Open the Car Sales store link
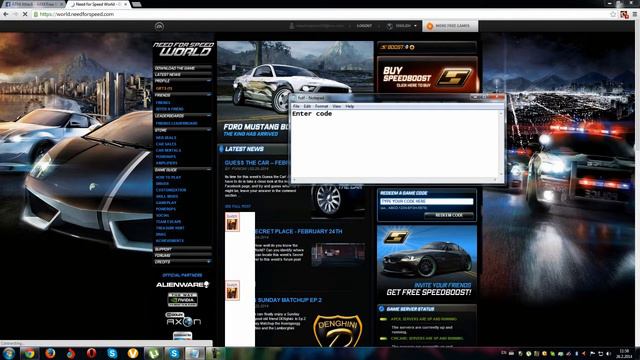Viewport: 640px width, 360px height. [166, 144]
